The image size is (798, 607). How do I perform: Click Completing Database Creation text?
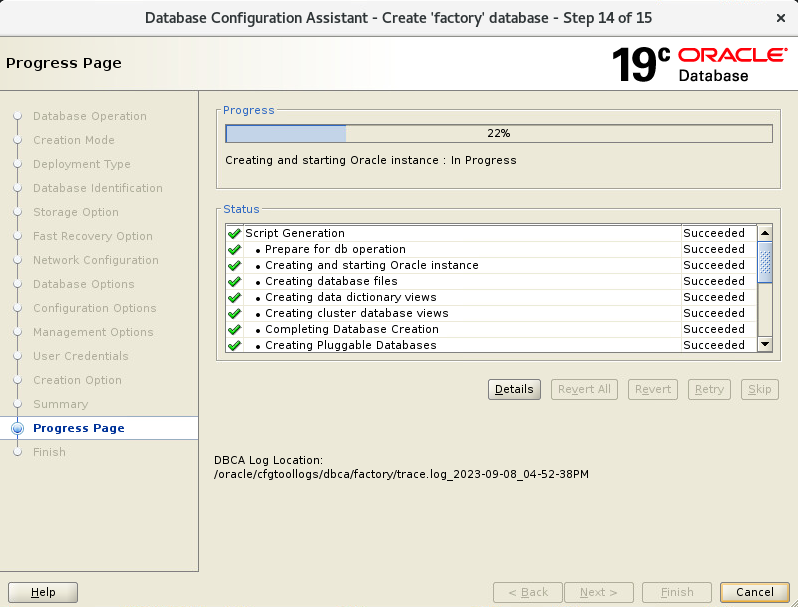tap(352, 329)
